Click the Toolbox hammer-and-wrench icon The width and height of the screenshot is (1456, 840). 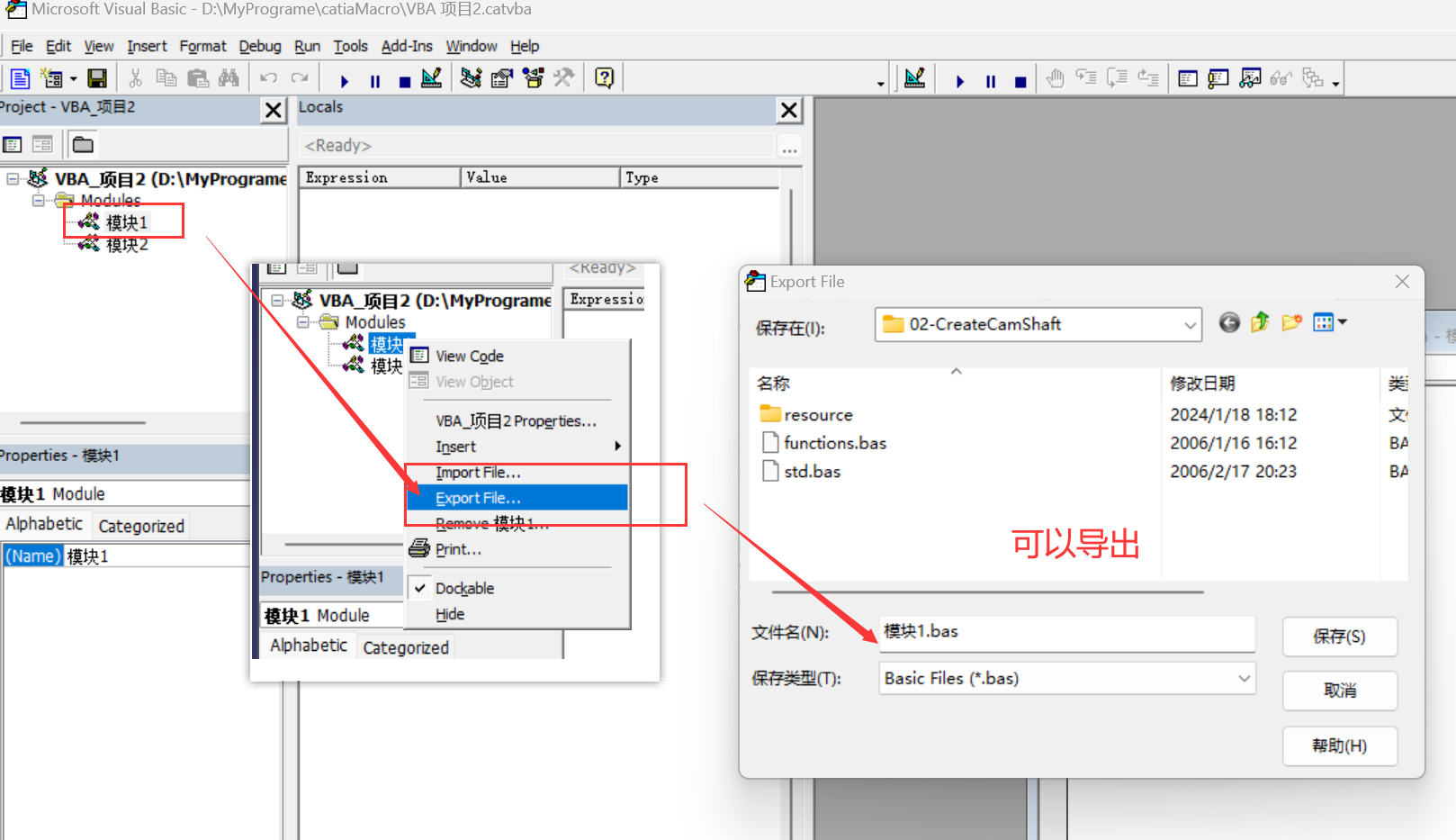pos(563,78)
